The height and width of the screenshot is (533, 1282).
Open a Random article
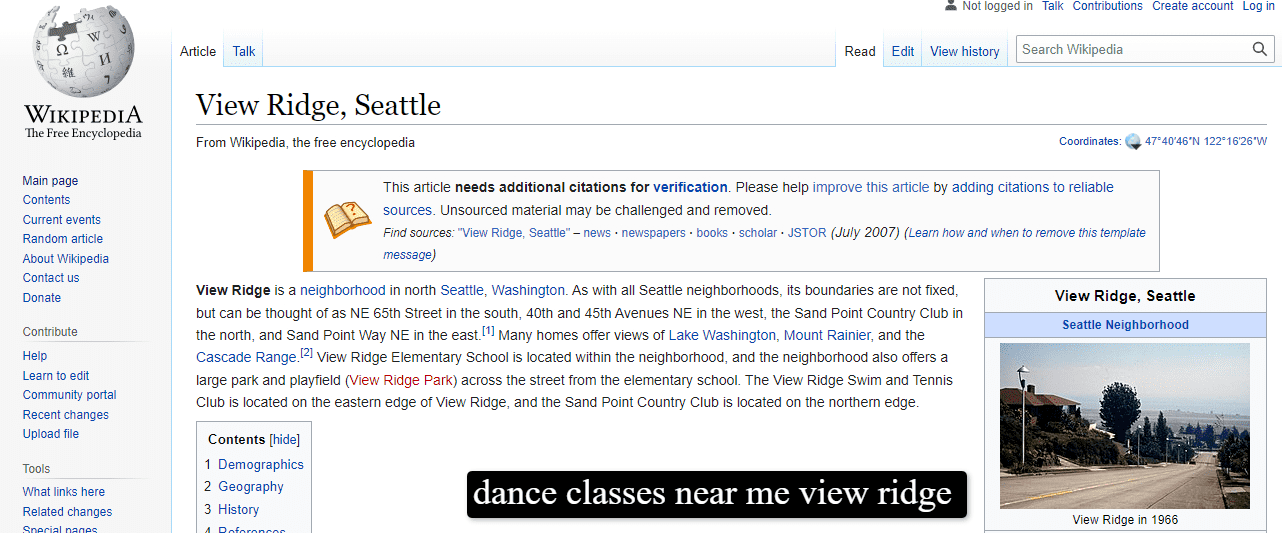[63, 239]
